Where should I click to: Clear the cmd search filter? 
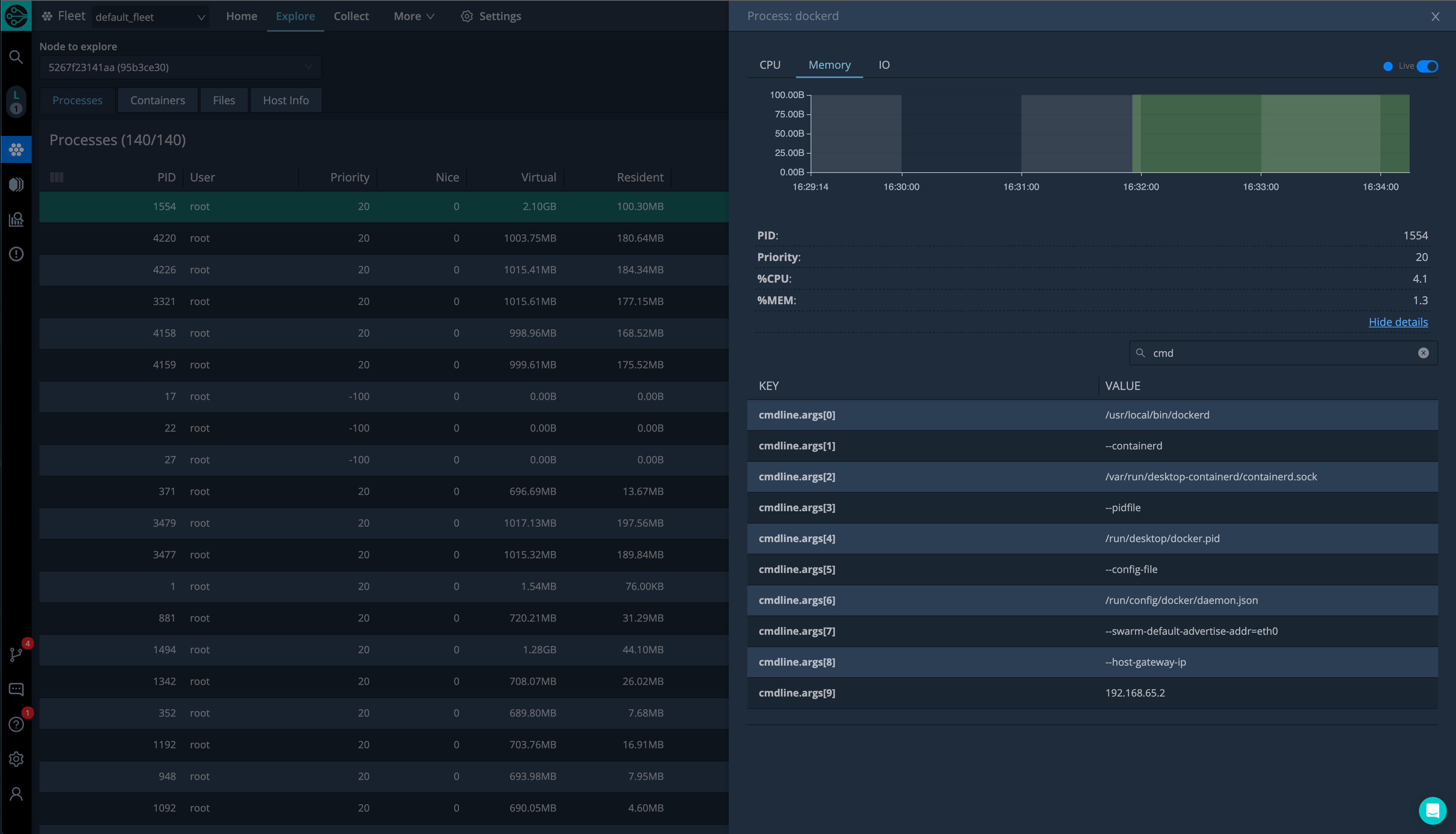[1423, 353]
